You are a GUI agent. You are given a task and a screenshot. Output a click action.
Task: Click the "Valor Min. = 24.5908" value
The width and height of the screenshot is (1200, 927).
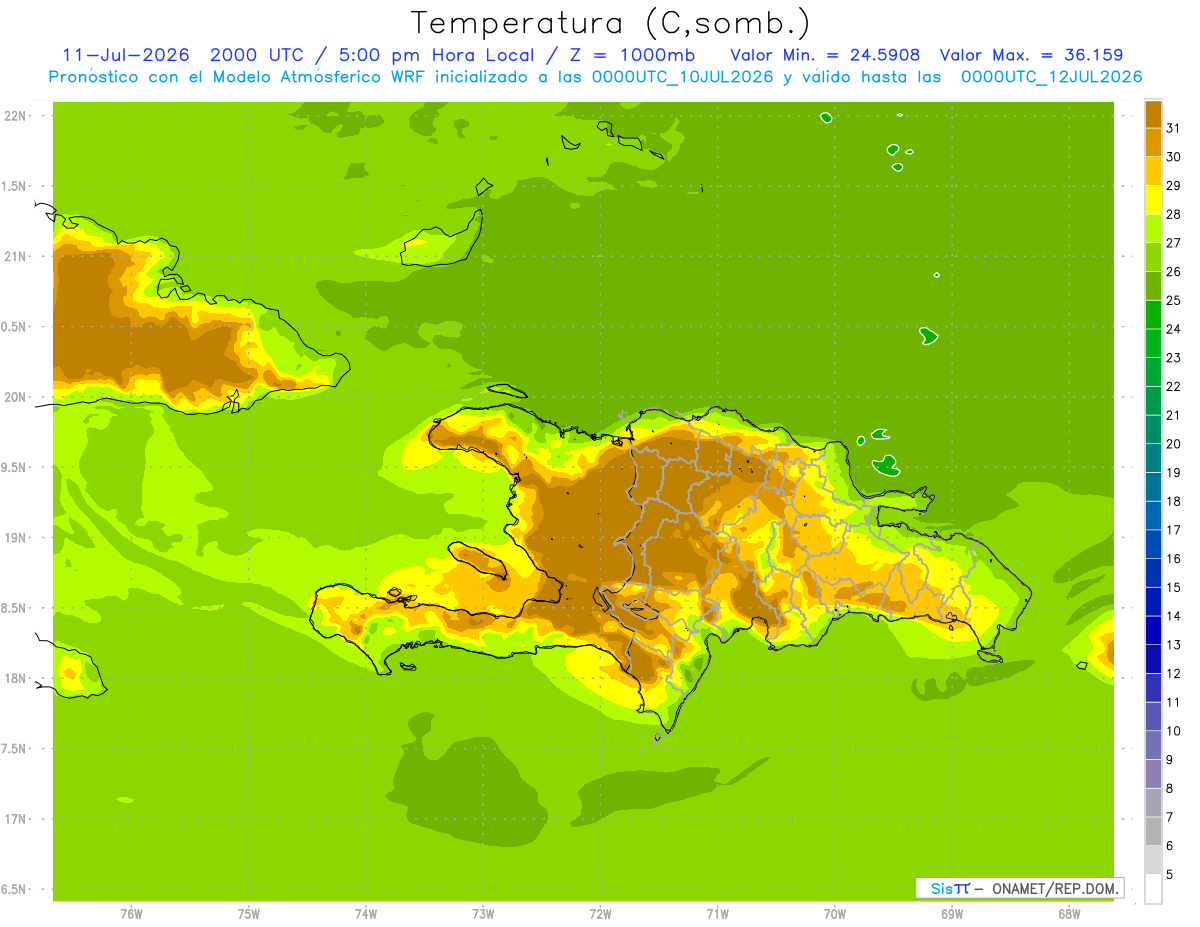pos(825,55)
